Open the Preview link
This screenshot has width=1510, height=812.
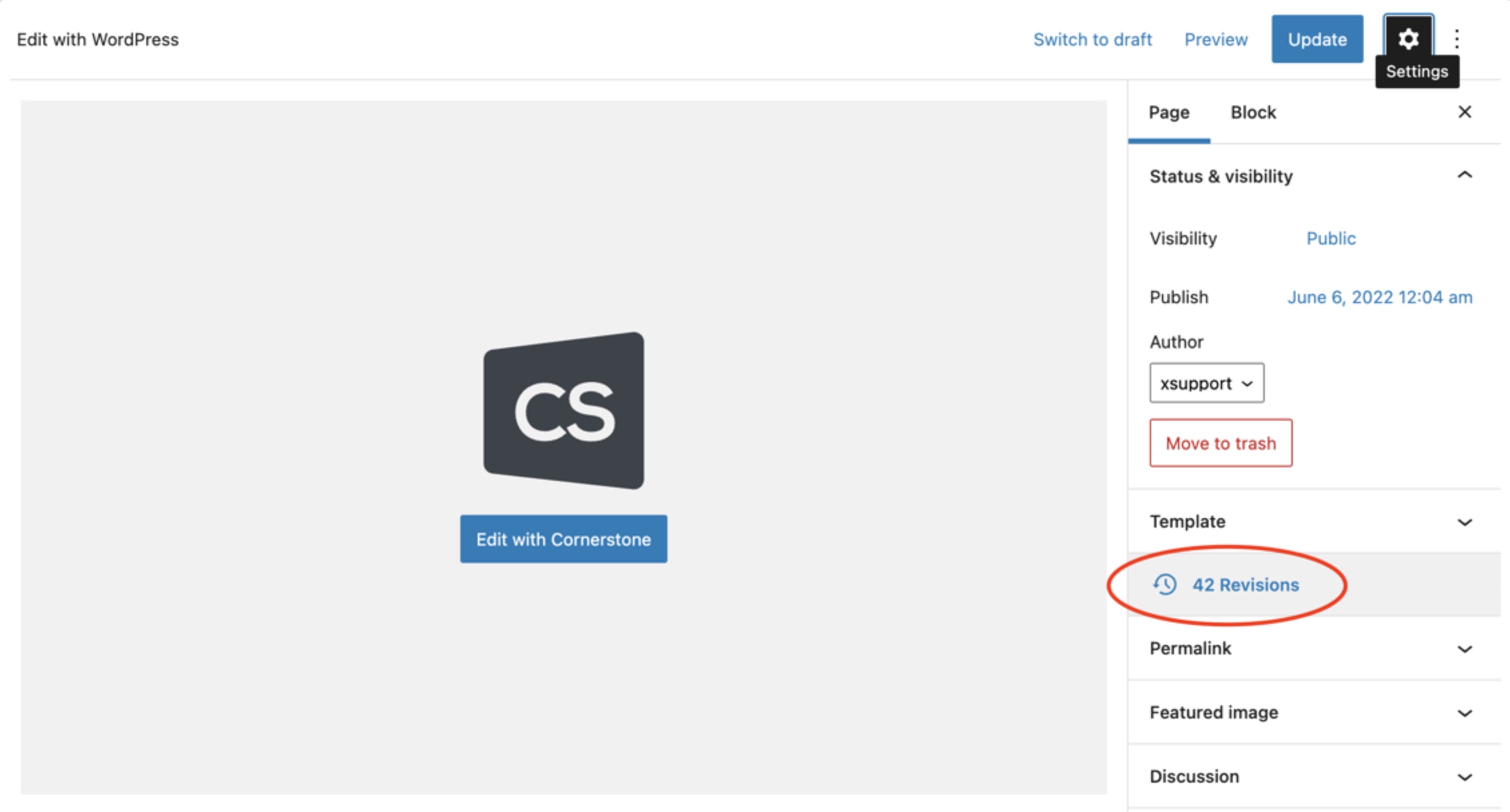[1215, 39]
